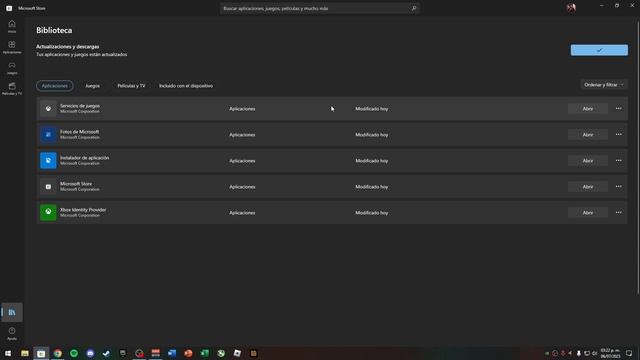This screenshot has height=360, width=640.
Task: Select the Biblioteca library icon in the sidebar
Action: tap(12, 312)
